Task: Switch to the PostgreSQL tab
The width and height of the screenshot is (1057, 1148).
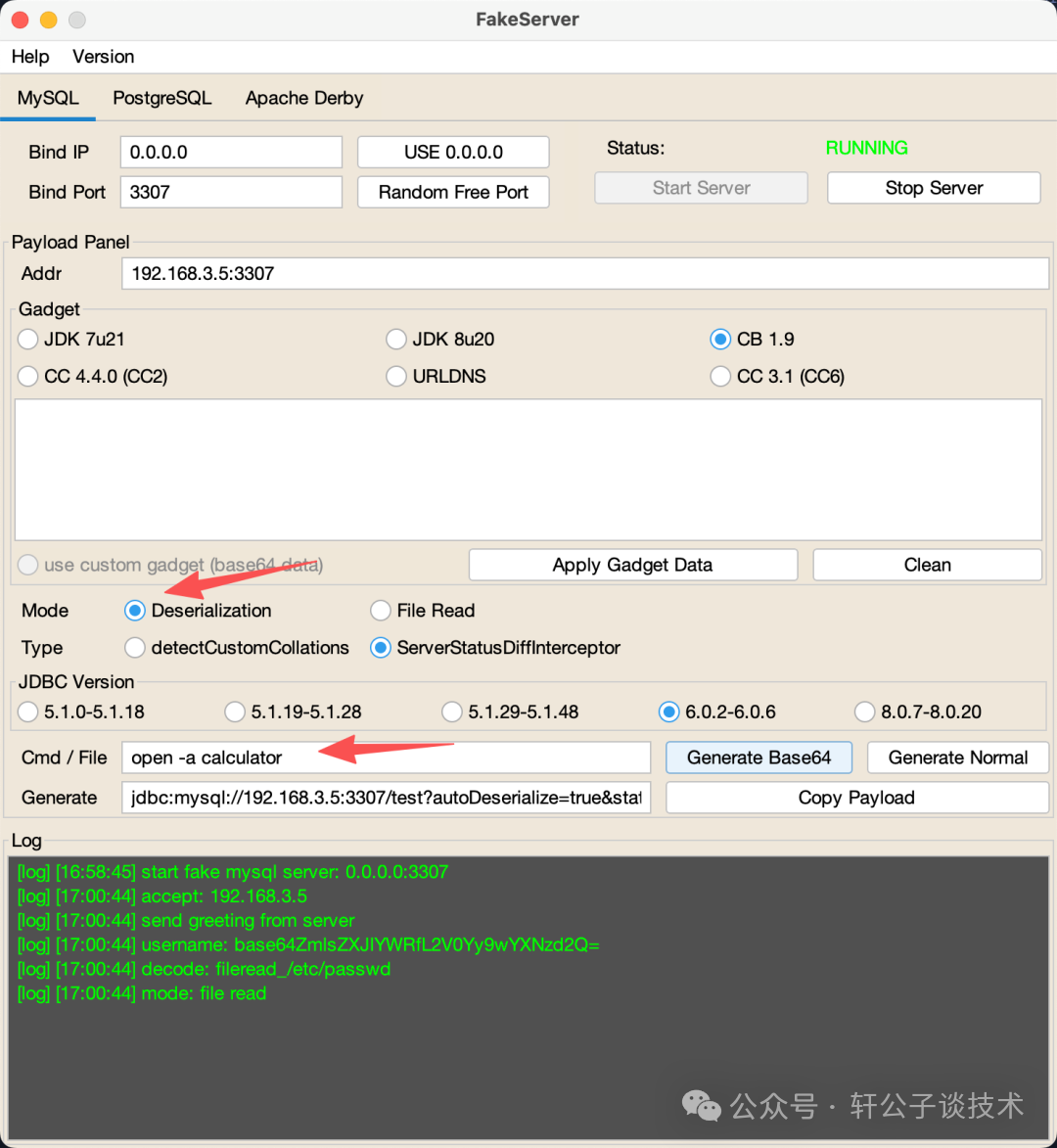Action: click(161, 98)
